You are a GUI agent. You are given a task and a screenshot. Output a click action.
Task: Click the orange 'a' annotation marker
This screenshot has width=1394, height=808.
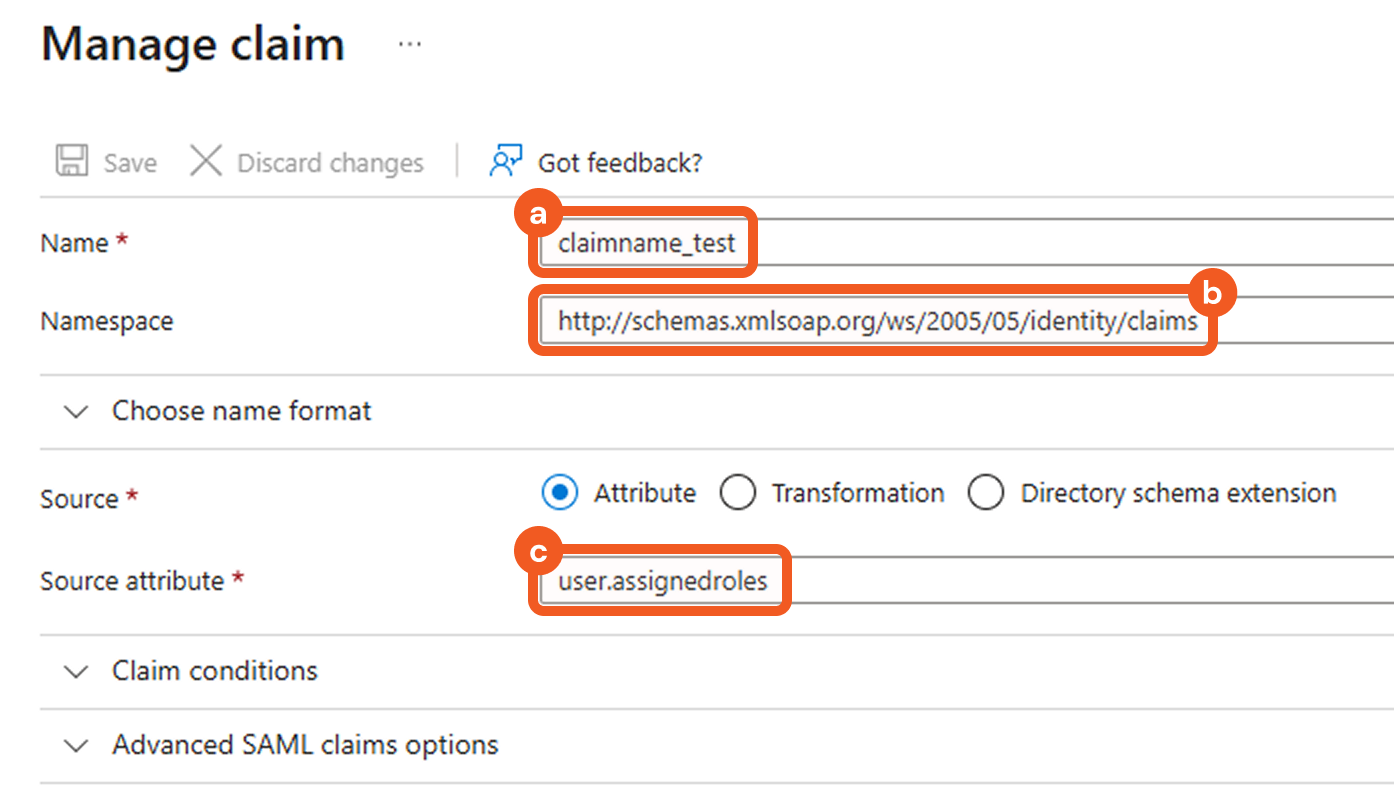(x=539, y=215)
